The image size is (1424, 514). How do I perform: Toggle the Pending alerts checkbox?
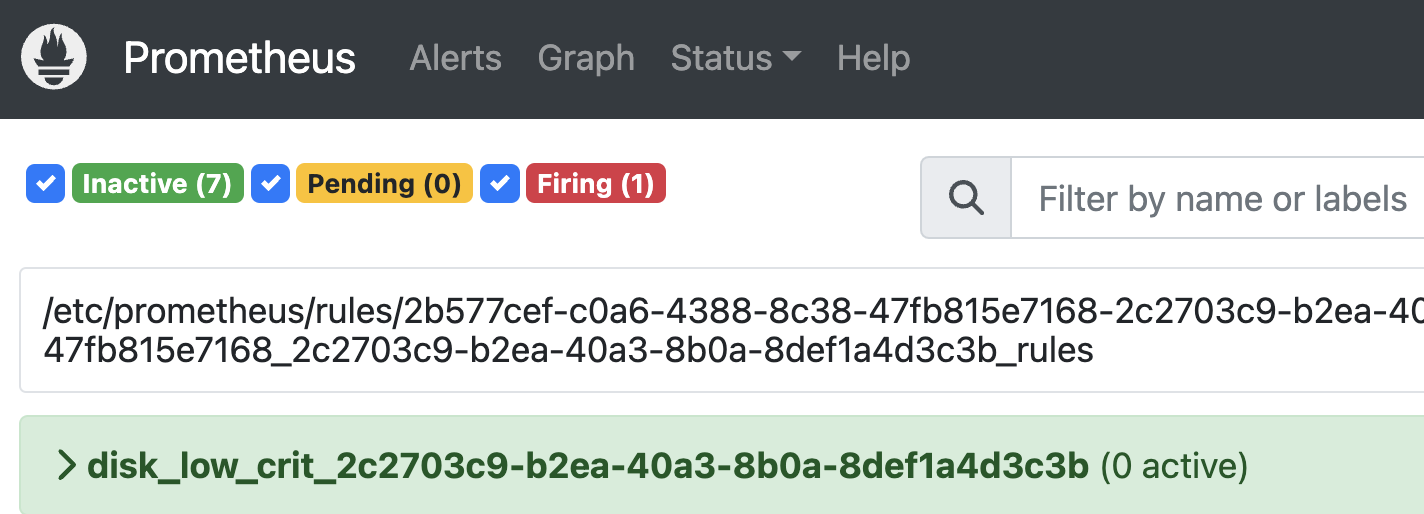(270, 184)
